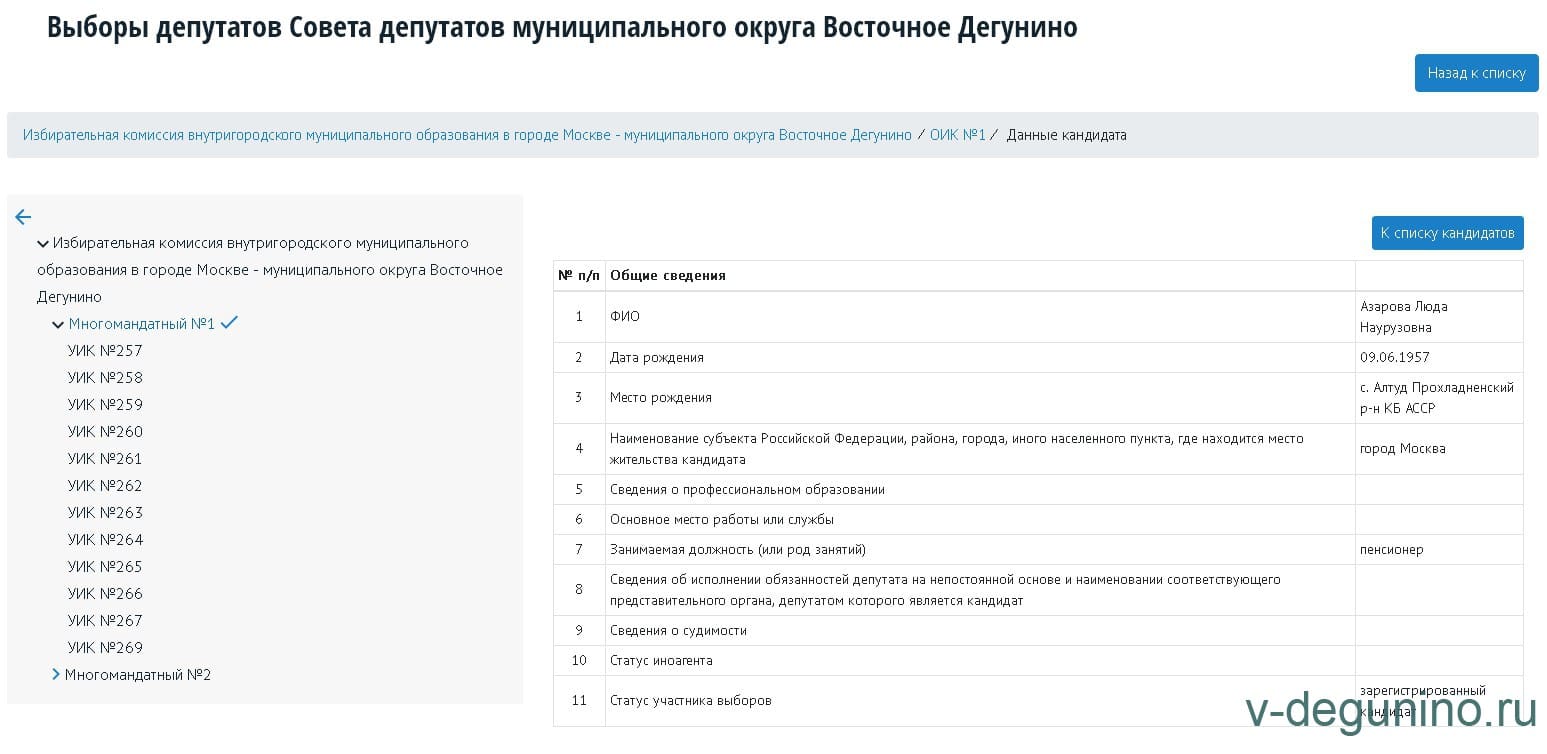1547x754 pixels.
Task: Choose УИК №269 from the tree
Action: coord(105,648)
